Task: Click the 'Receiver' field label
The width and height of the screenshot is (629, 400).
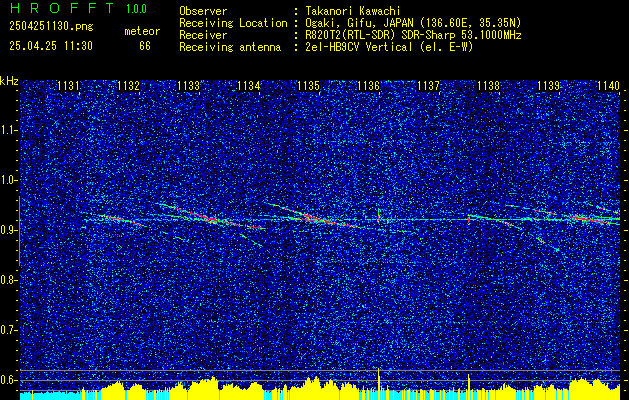Action: point(203,35)
